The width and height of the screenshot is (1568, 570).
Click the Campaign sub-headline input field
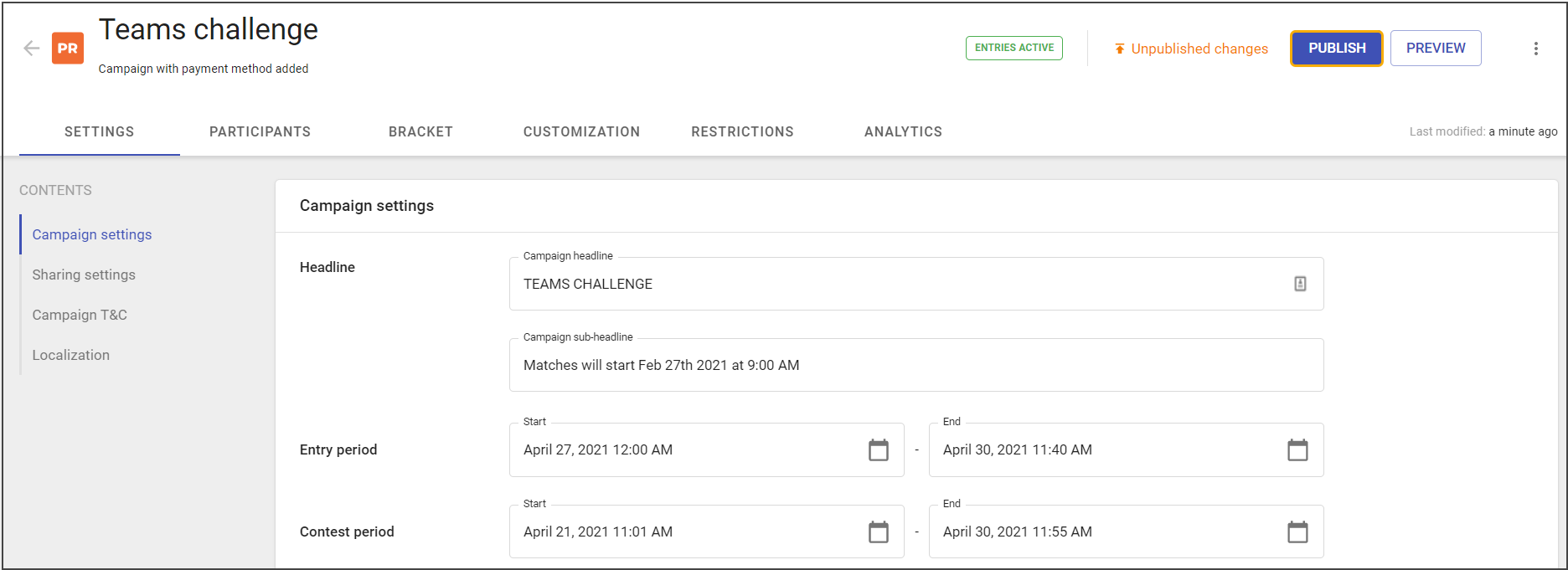coord(916,365)
